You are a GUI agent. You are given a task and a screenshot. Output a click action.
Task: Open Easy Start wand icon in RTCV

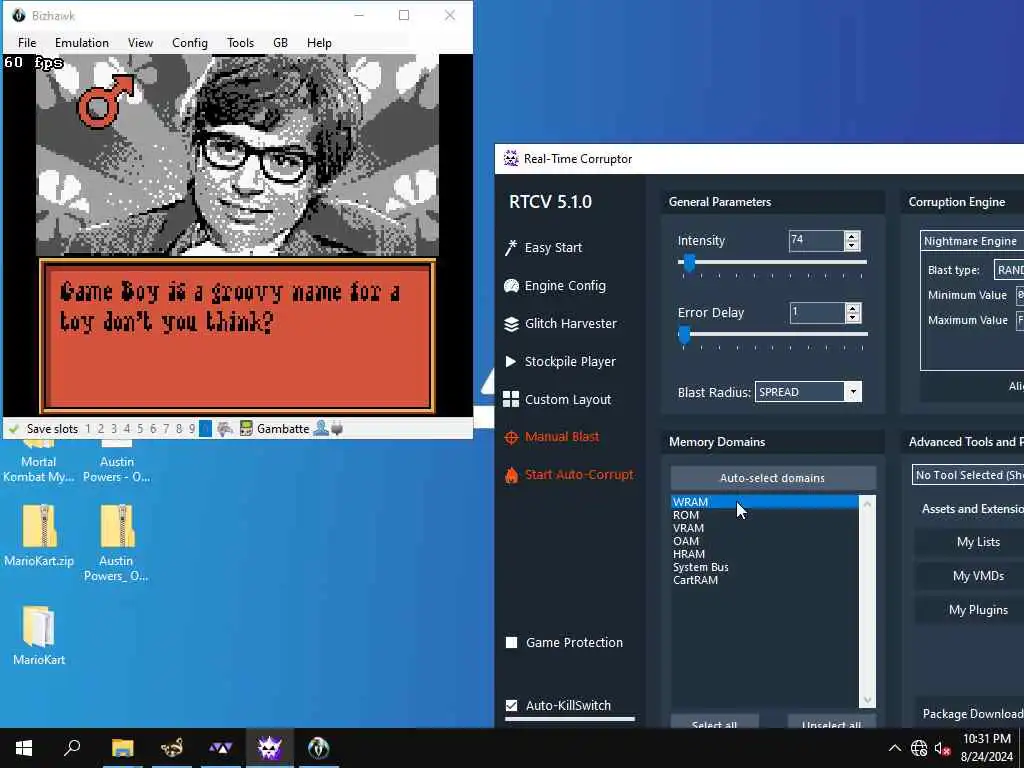(511, 248)
